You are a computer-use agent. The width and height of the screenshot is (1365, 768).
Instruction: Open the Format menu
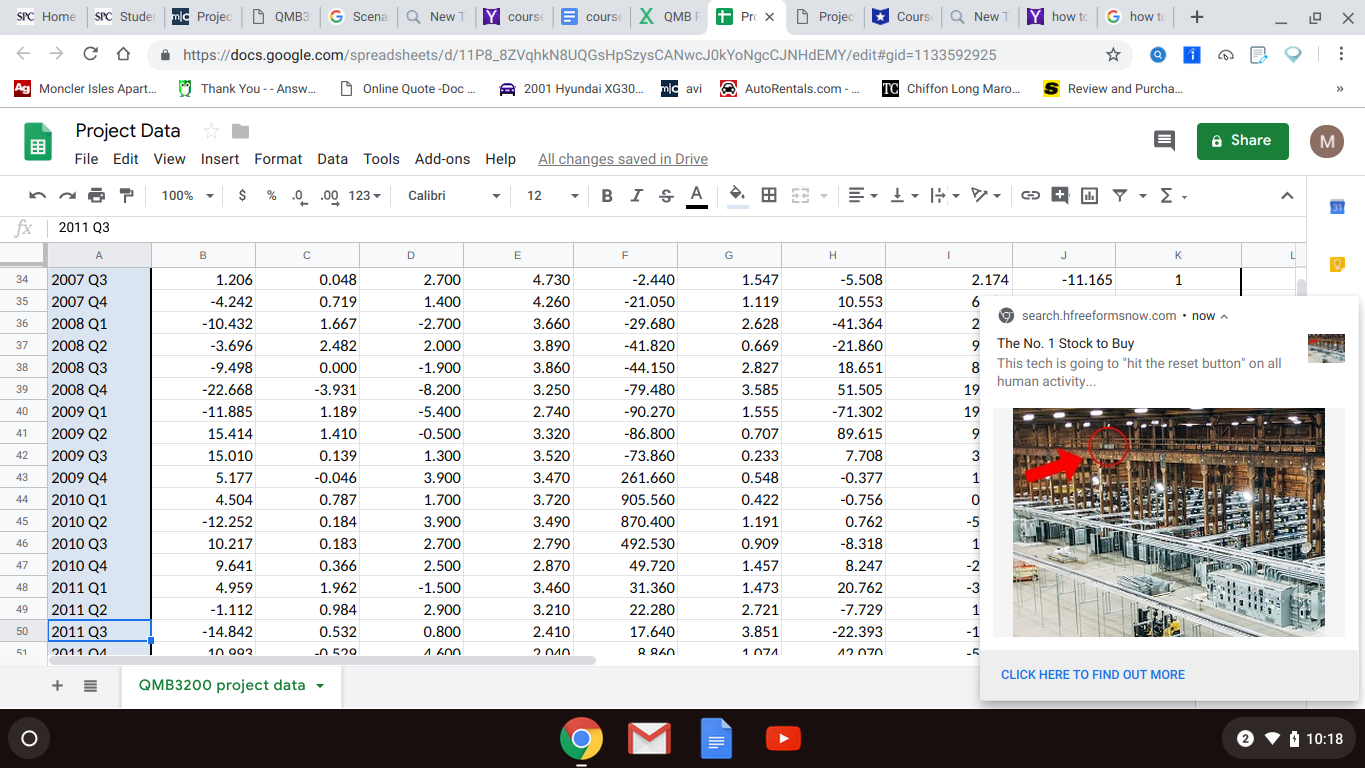point(278,159)
